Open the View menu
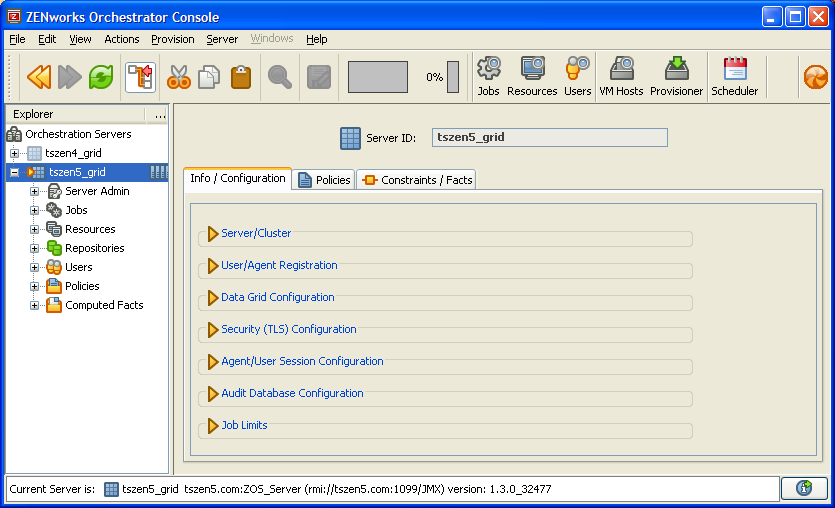 click(80, 39)
